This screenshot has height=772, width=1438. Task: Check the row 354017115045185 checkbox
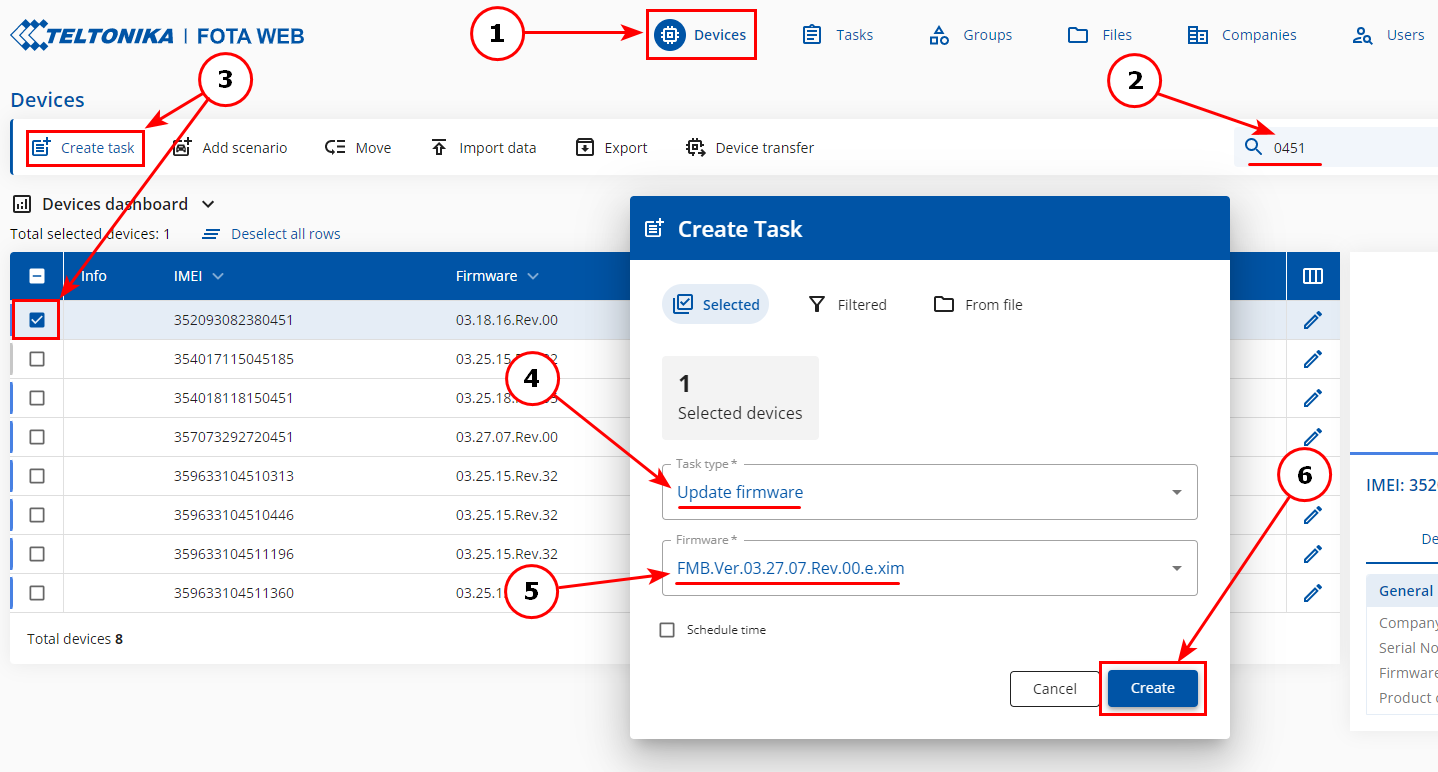pyautogui.click(x=37, y=359)
